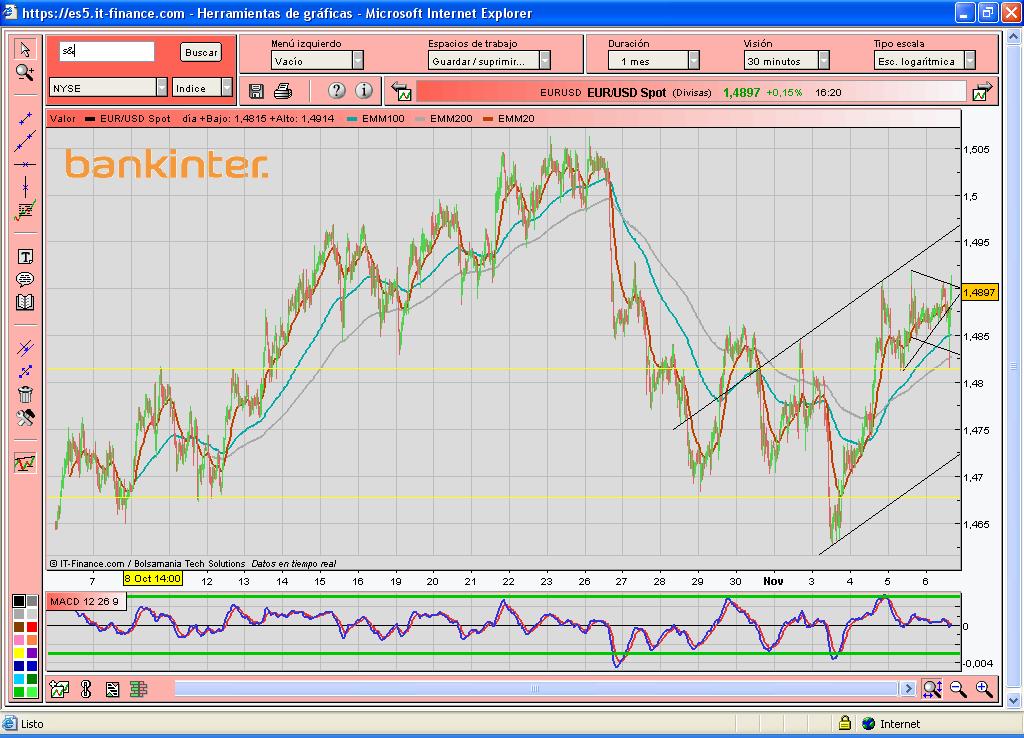Pick the orange color swatch
The height and width of the screenshot is (738, 1024).
tap(31, 640)
